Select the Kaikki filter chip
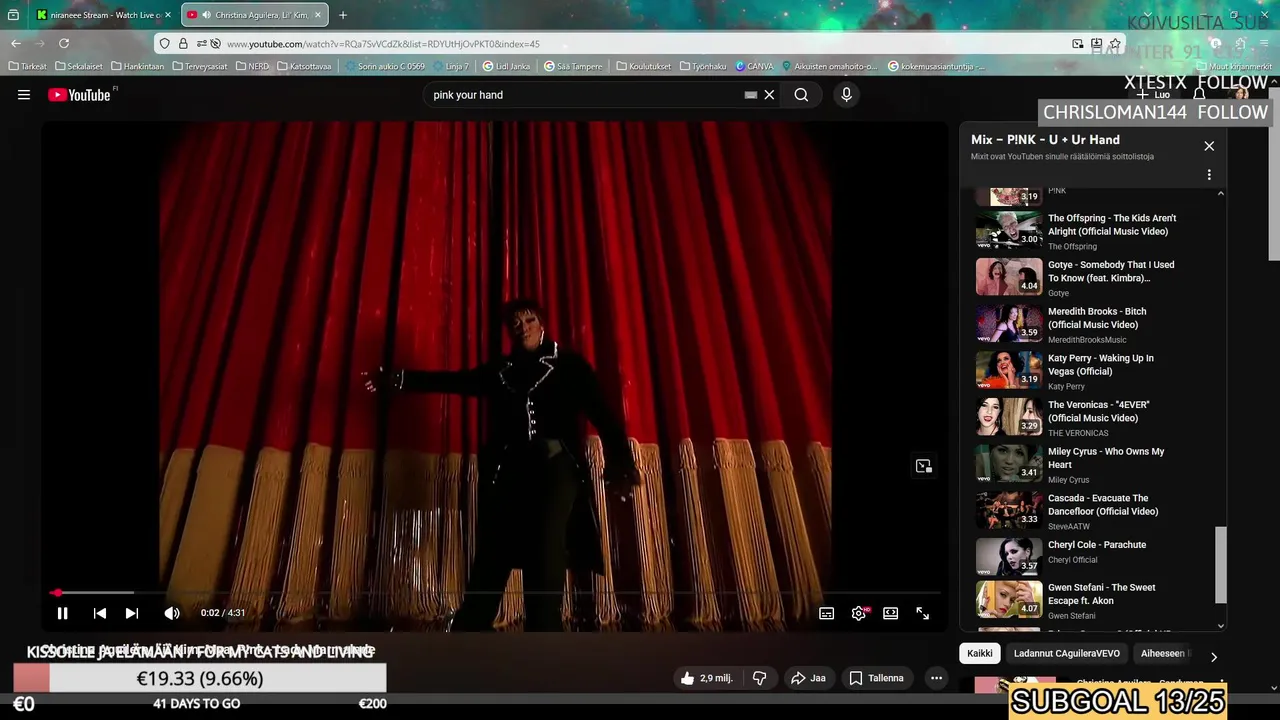 980,654
